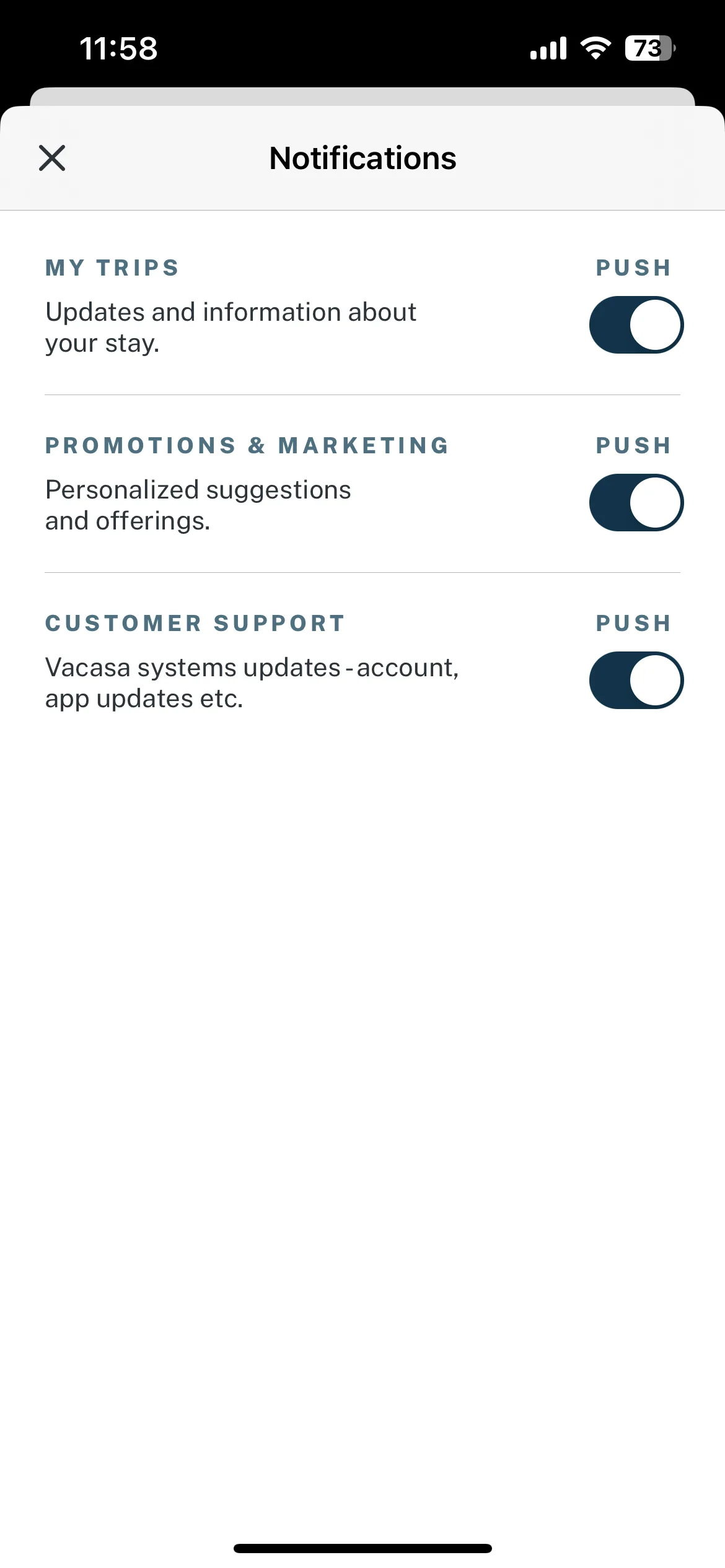This screenshot has width=725, height=1568.
Task: Select the PROMOTIONS & MARKETING heading
Action: [x=247, y=446]
